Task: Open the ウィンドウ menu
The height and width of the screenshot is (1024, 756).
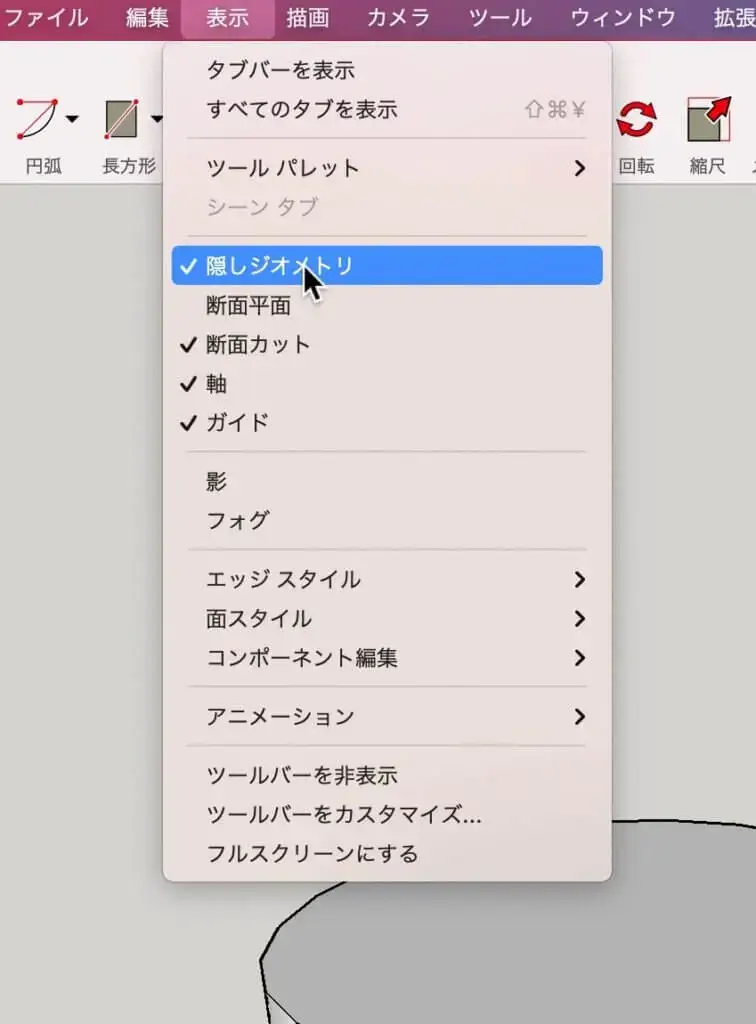Action: 623,18
